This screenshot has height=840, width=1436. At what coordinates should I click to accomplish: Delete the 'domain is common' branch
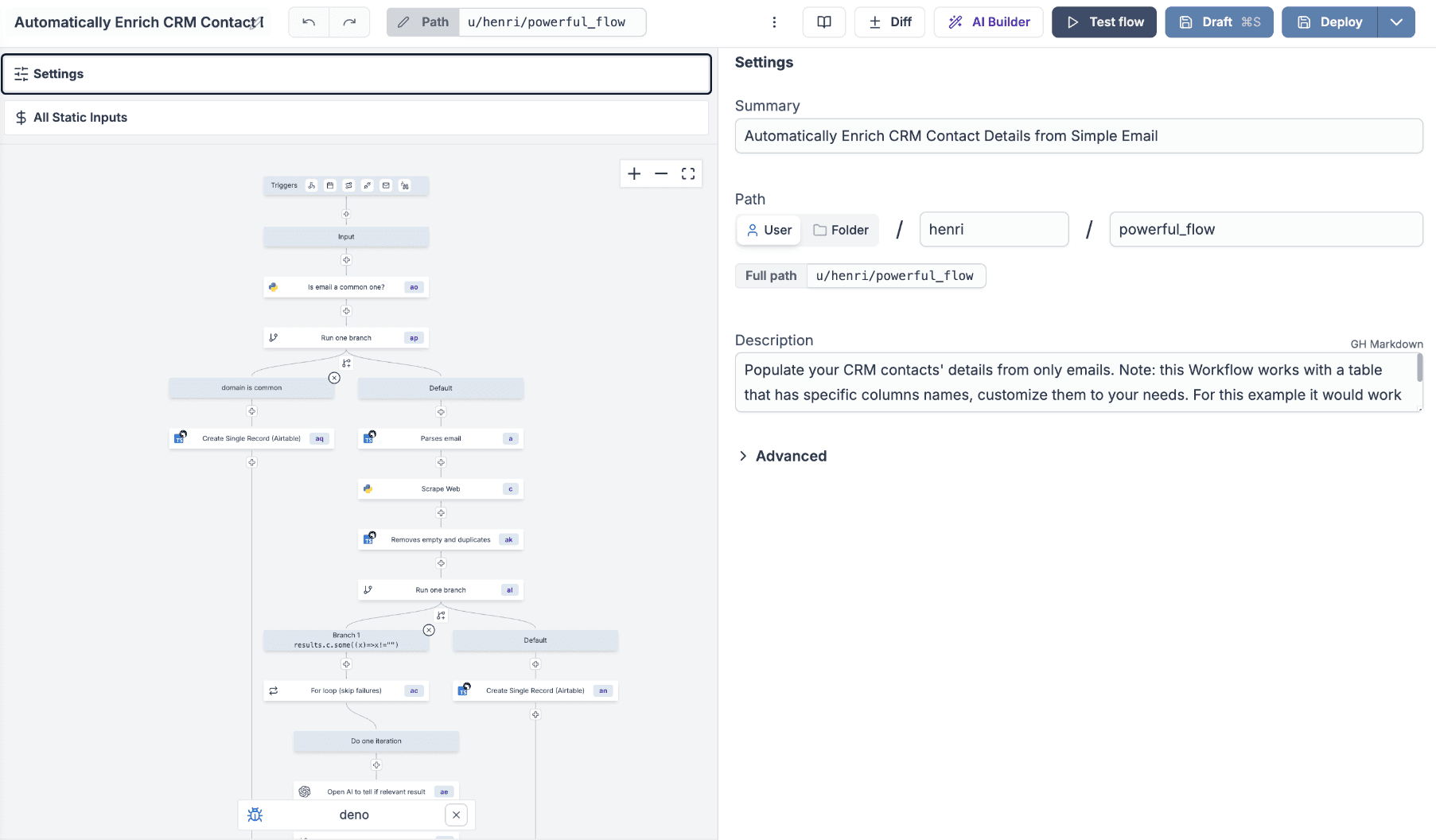[x=334, y=378]
